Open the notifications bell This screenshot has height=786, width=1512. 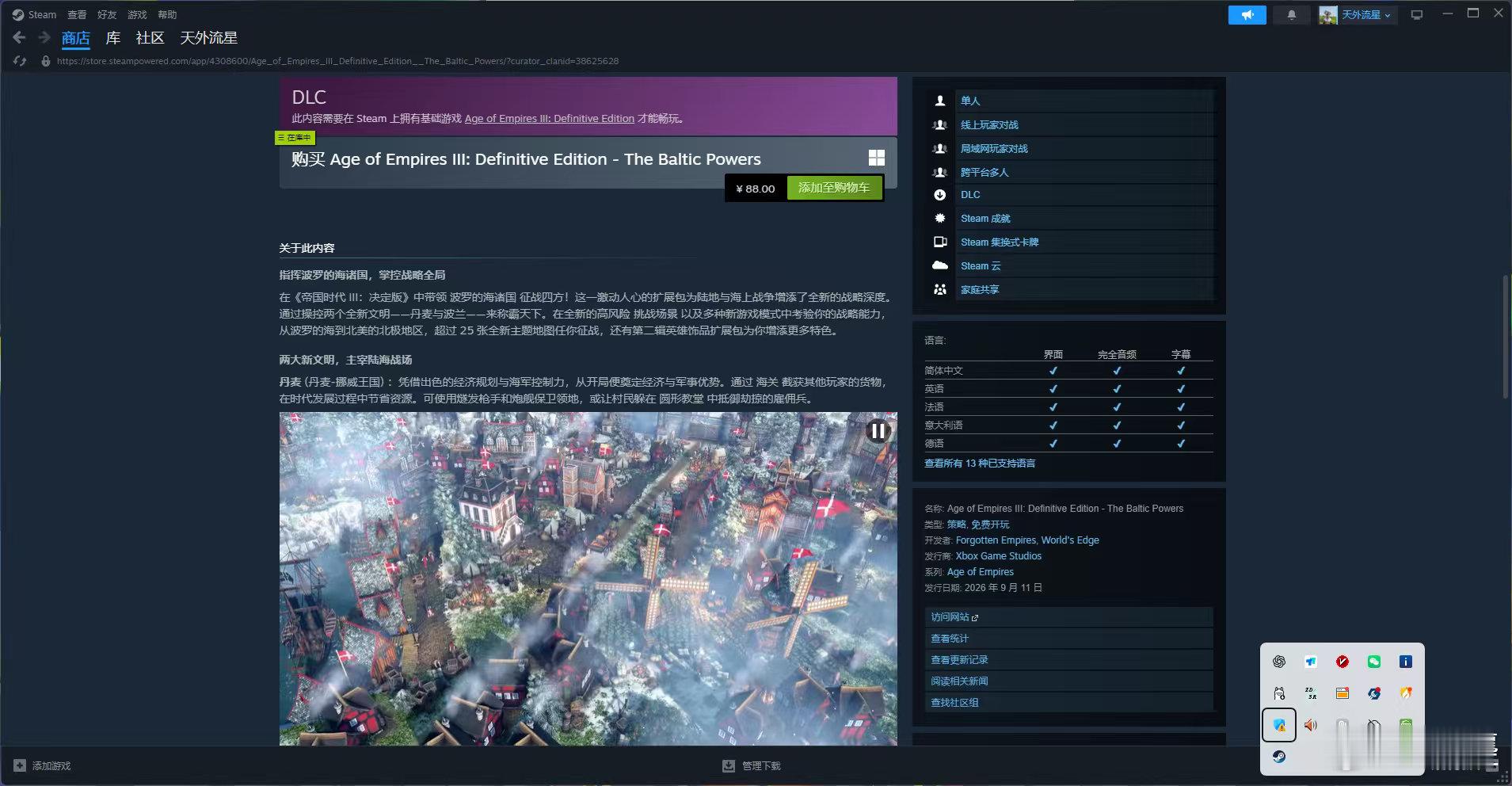(1292, 15)
